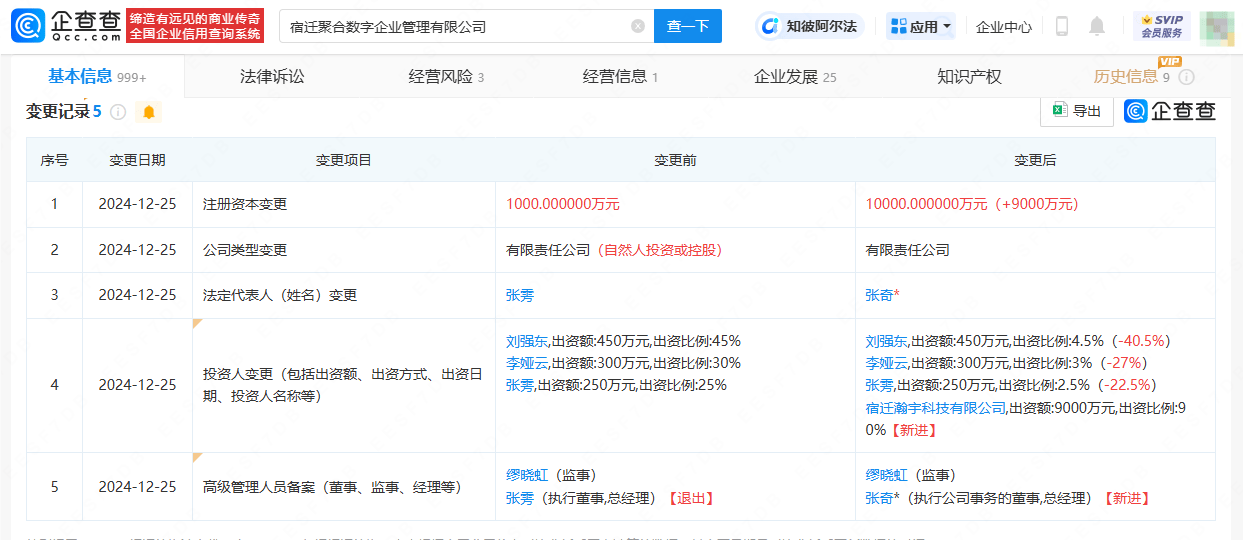This screenshot has width=1243, height=540.
Task: Switch to 经营风险 tab
Action: tap(446, 77)
